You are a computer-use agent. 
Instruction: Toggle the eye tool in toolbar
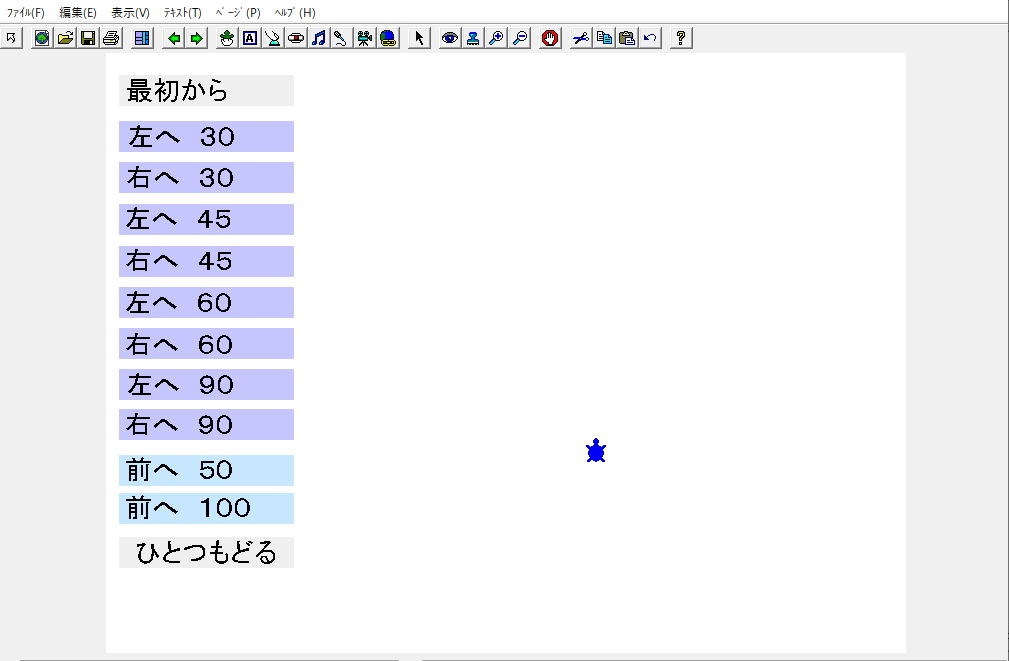450,38
